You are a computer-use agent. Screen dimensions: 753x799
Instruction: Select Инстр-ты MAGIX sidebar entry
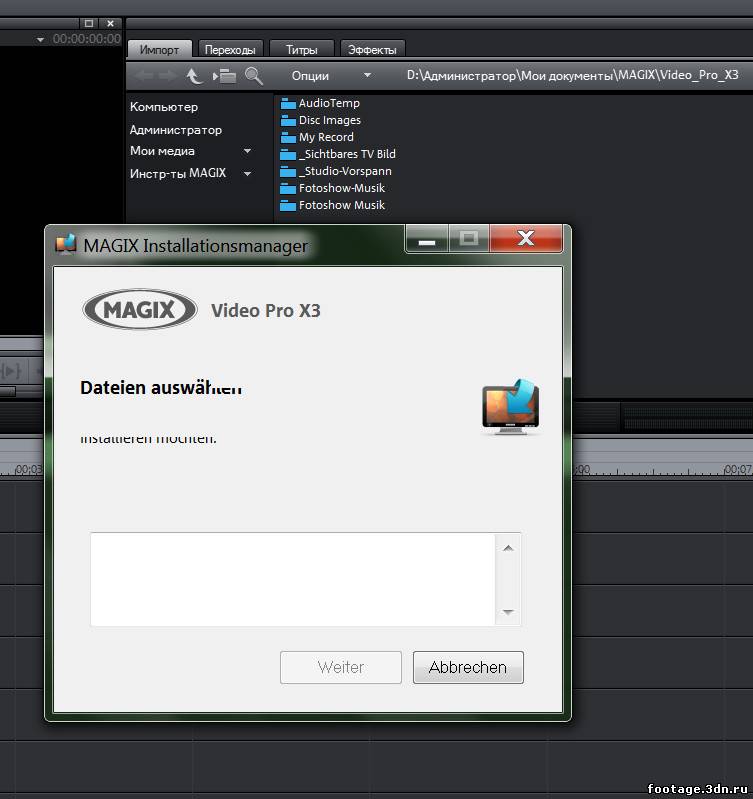pyautogui.click(x=178, y=173)
